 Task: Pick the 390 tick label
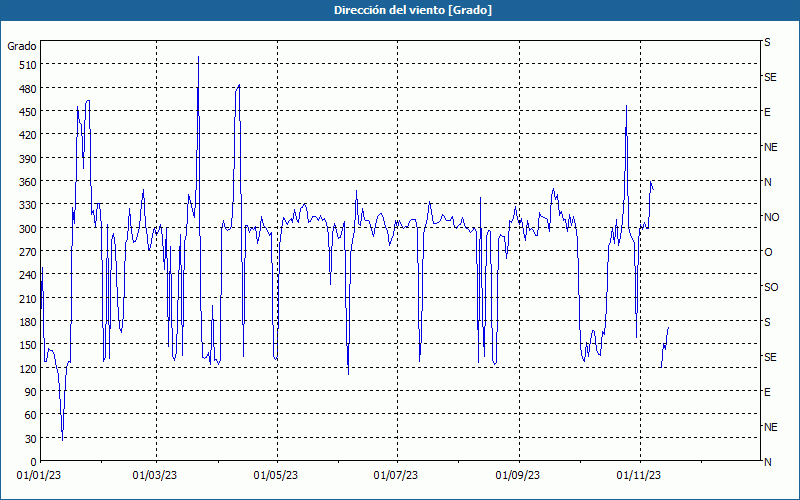28,159
